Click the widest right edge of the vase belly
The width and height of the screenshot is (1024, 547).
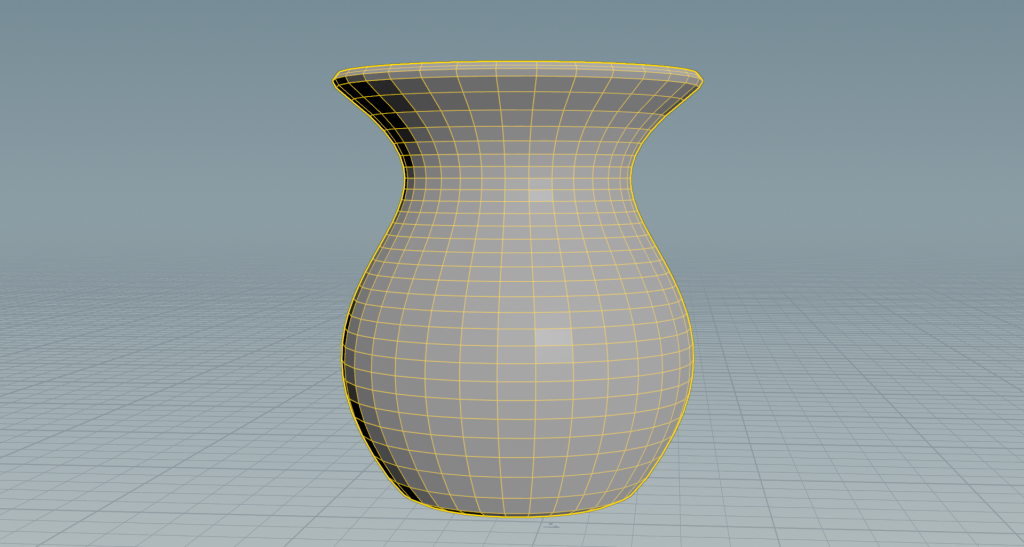pyautogui.click(x=693, y=355)
